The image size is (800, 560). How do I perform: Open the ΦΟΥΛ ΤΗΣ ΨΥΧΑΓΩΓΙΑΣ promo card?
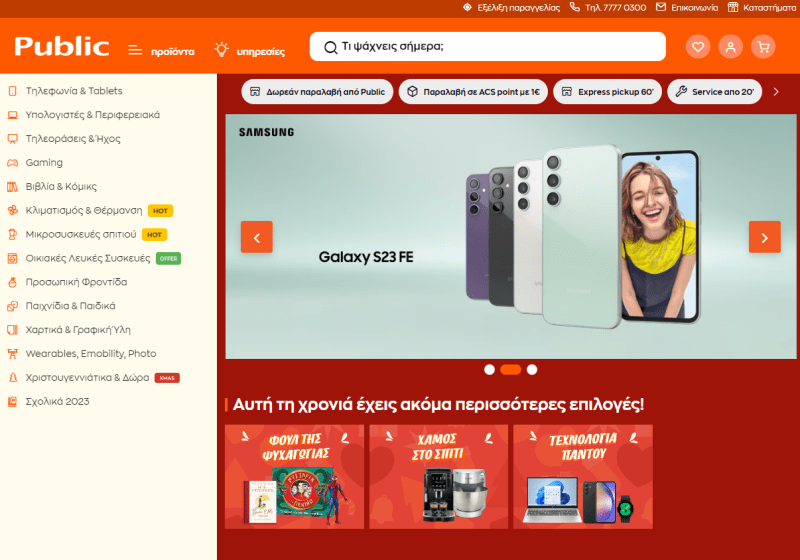point(294,477)
